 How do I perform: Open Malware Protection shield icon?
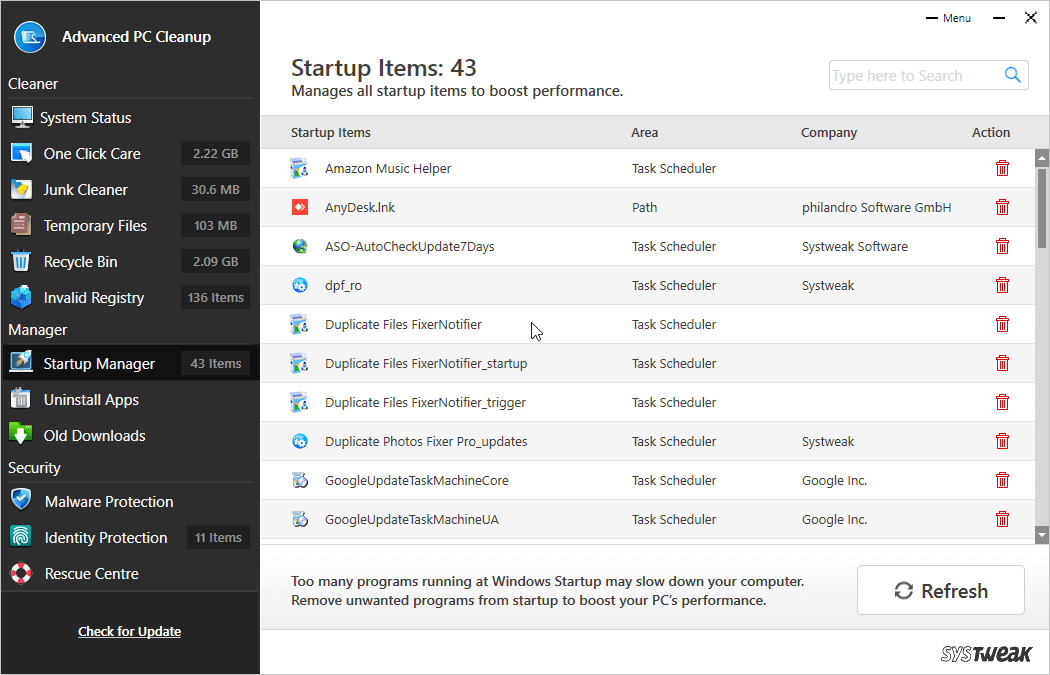click(21, 501)
